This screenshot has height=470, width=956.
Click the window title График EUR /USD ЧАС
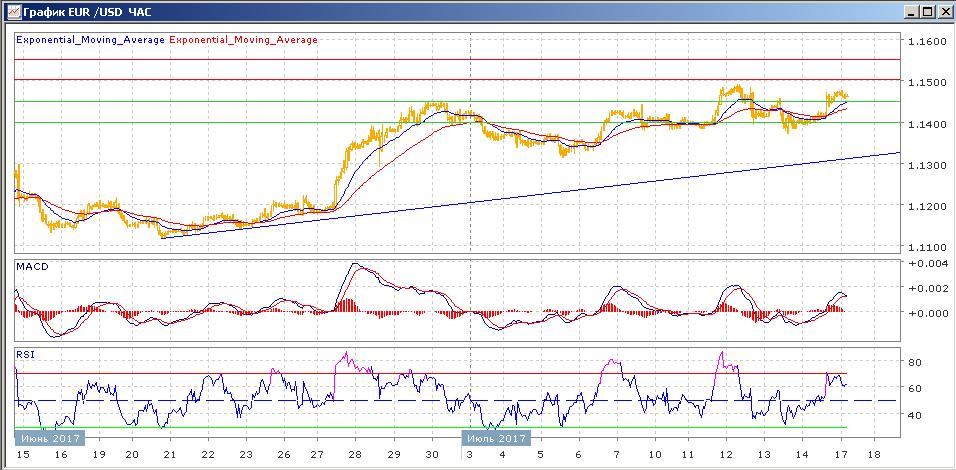point(87,11)
